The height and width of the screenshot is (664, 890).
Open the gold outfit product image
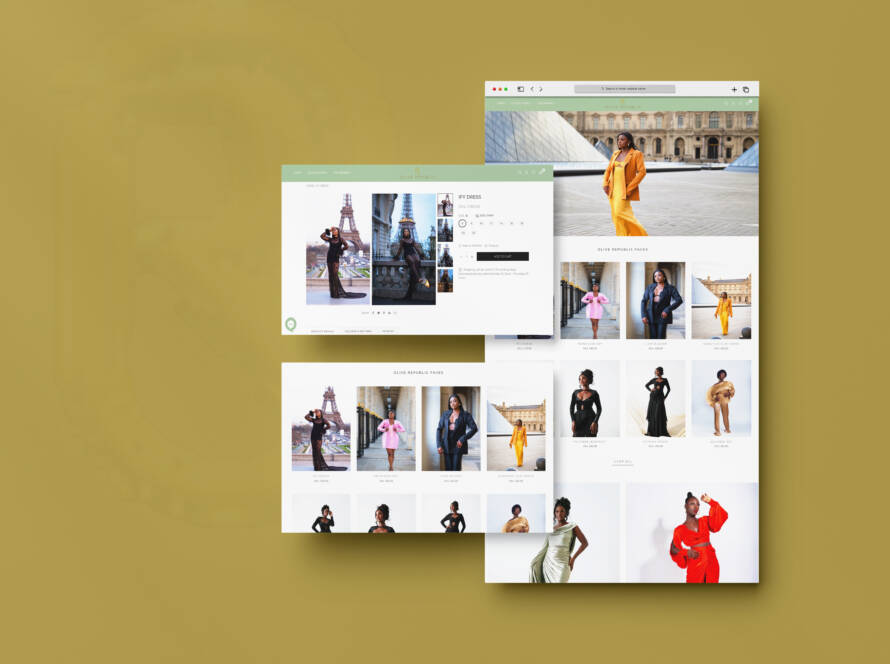point(720,300)
